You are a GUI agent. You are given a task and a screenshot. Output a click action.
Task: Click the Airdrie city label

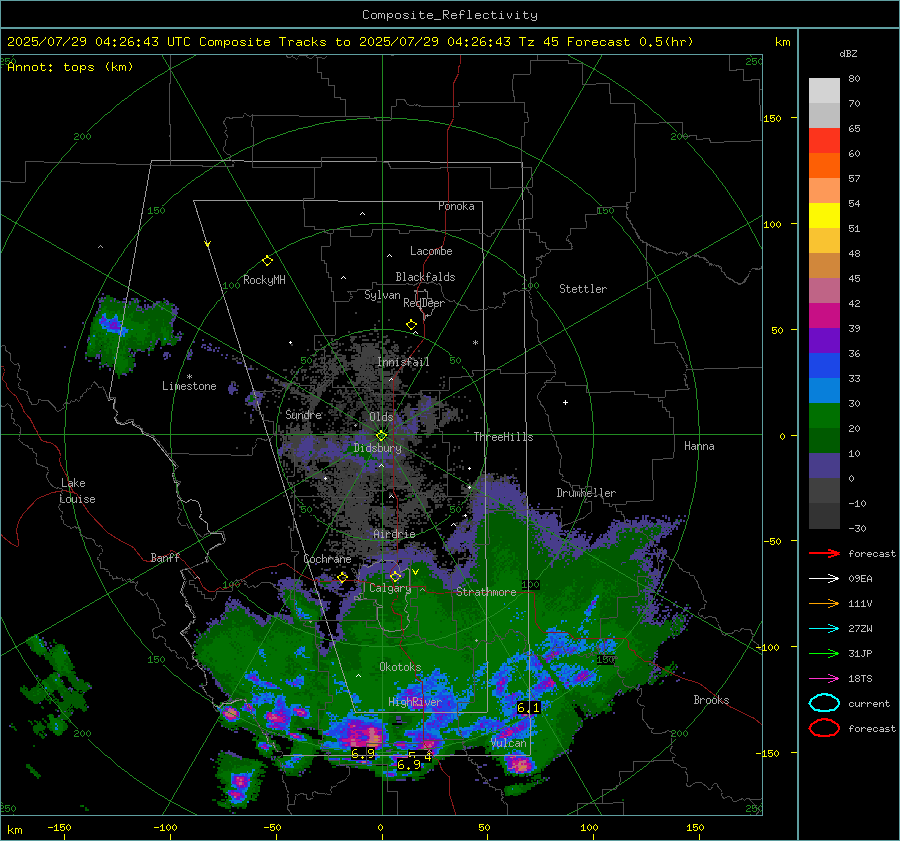[x=394, y=534]
